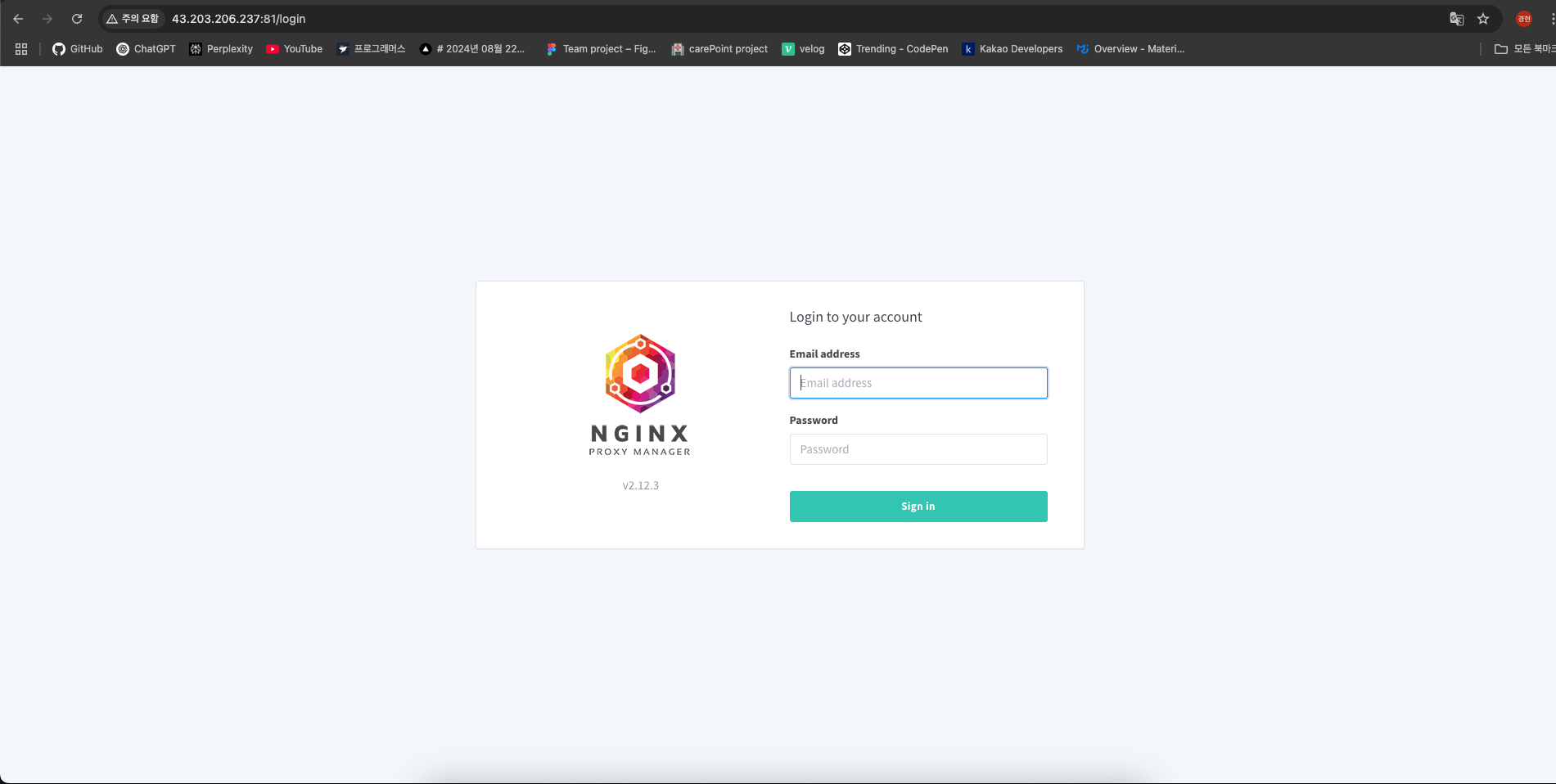This screenshot has width=1556, height=784.
Task: Click the v2.12.3 version text
Action: (640, 485)
